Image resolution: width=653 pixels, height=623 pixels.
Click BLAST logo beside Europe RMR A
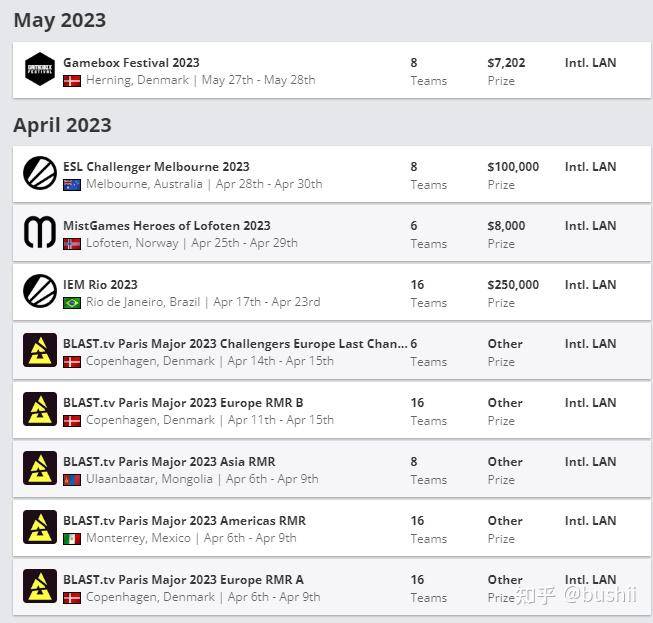40,586
